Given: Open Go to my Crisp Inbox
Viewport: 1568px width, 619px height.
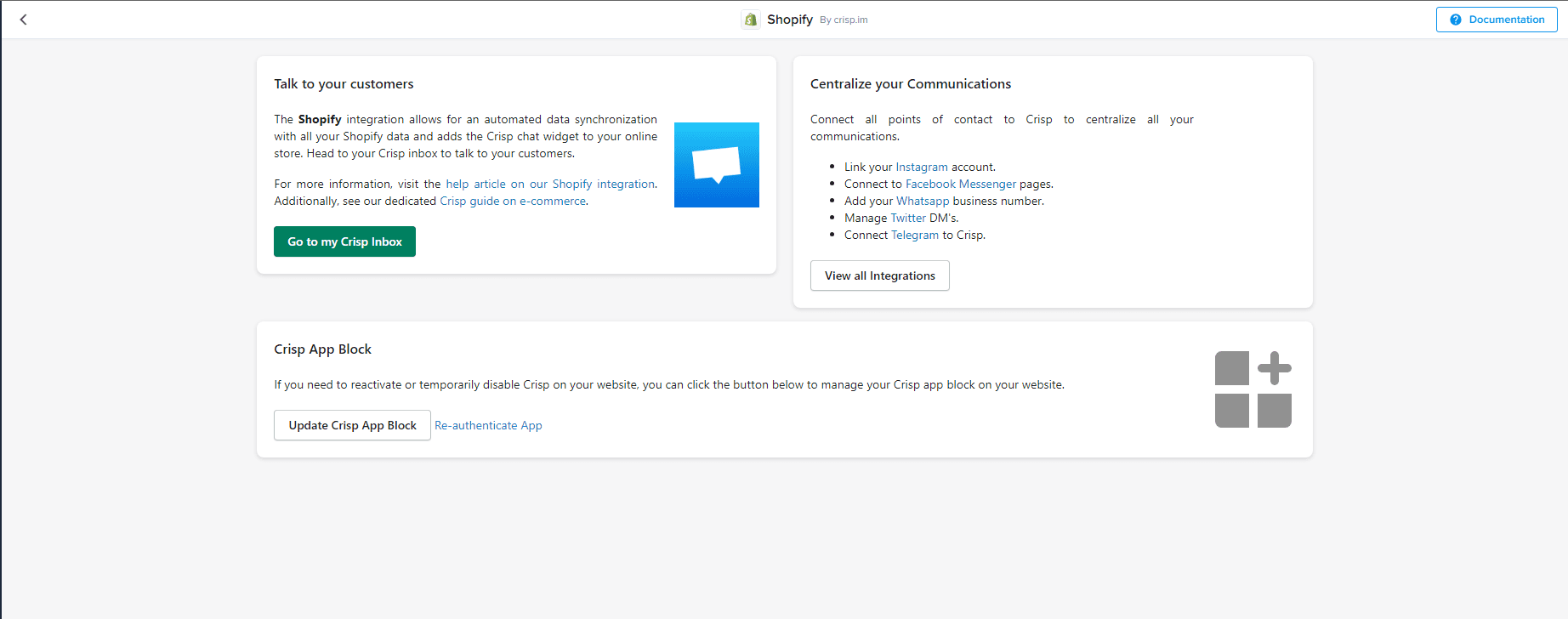Looking at the screenshot, I should point(344,241).
